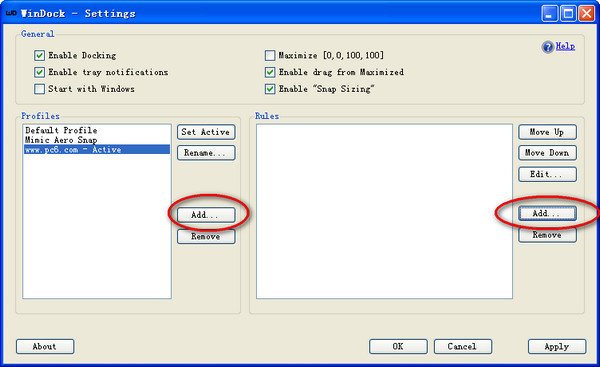Click the WinDock title bar icon
This screenshot has height=367, width=600.
coord(11,13)
